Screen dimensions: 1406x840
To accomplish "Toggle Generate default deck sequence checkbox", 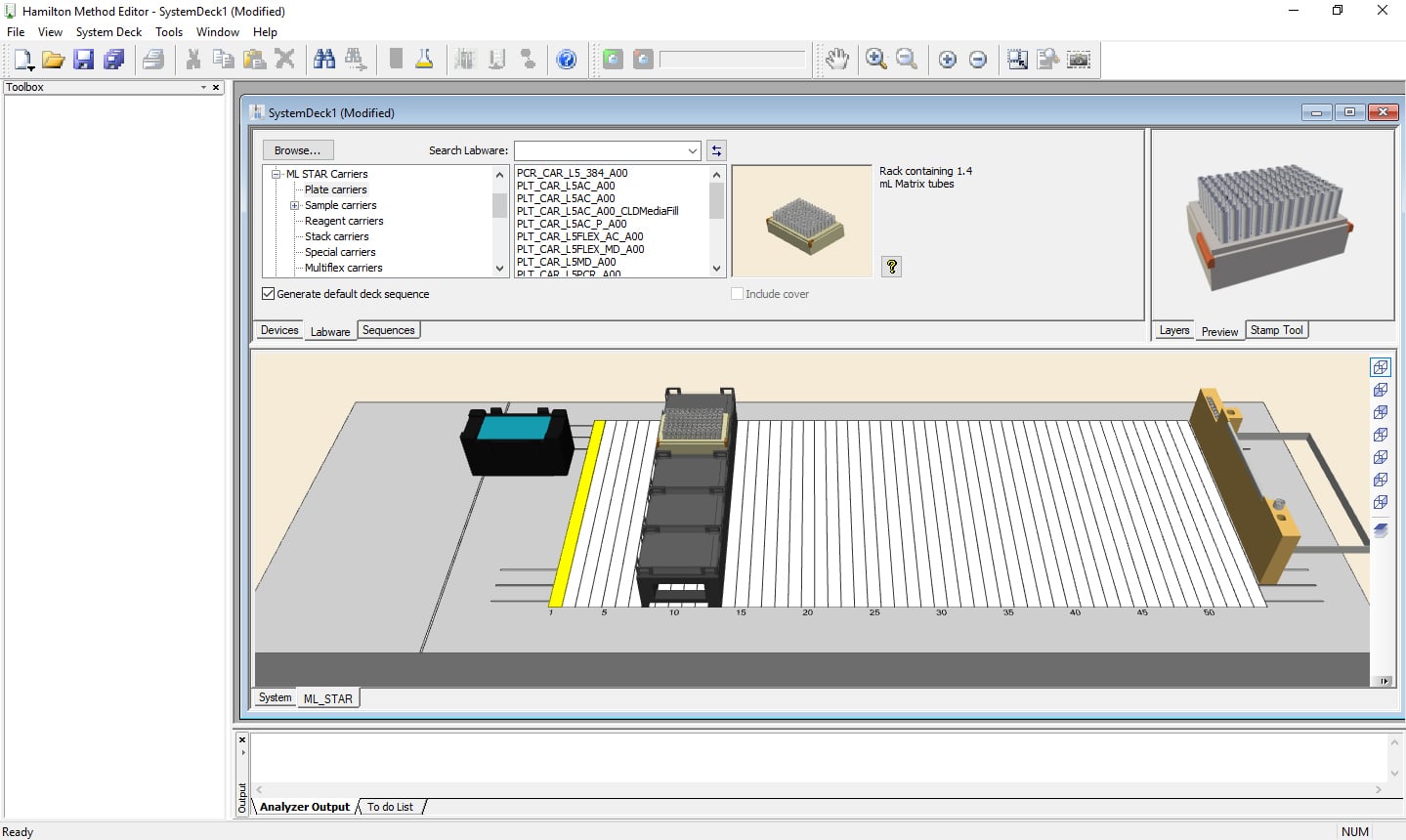I will pos(268,294).
